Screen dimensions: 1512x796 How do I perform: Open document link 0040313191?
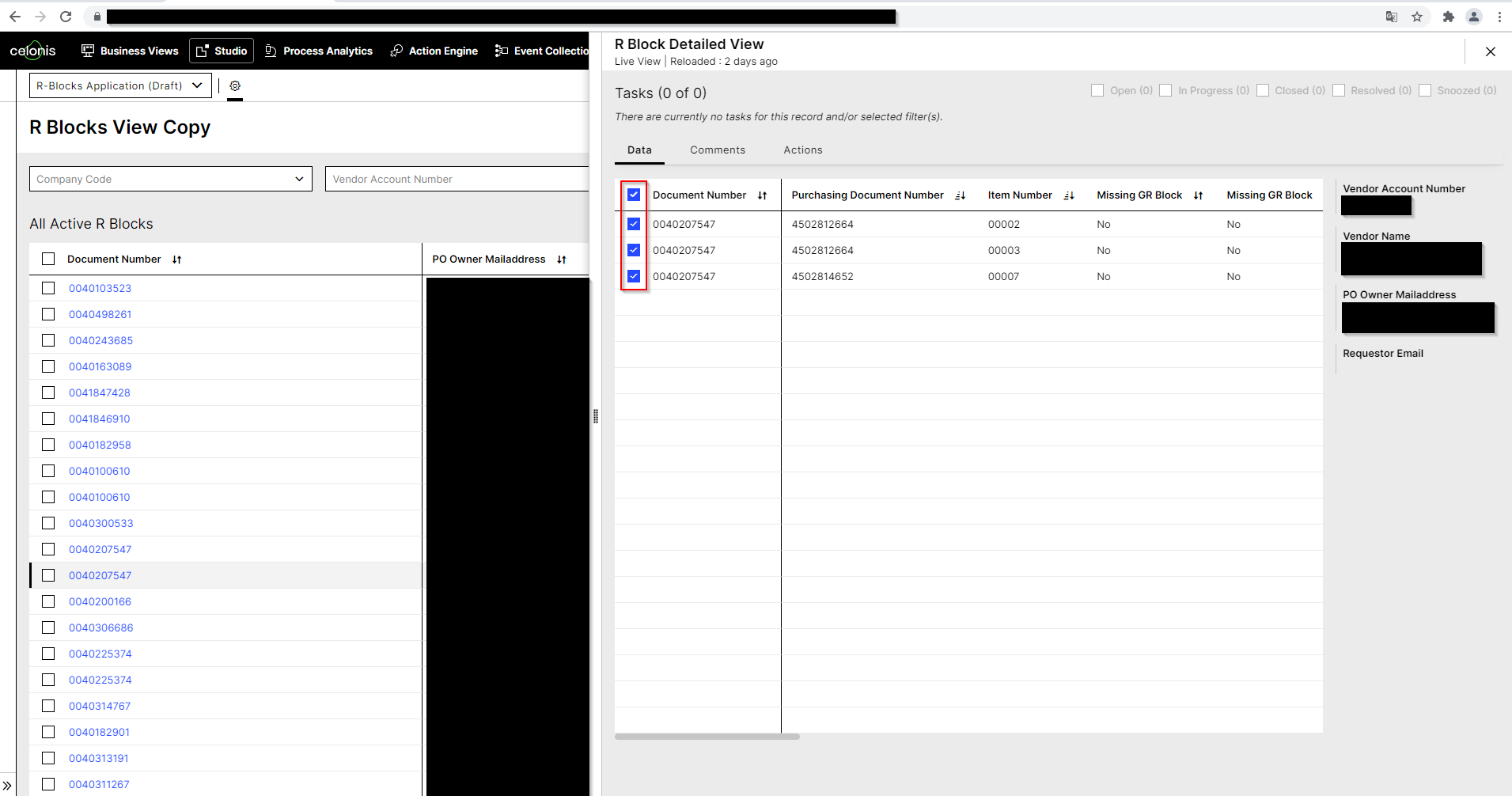(x=99, y=758)
